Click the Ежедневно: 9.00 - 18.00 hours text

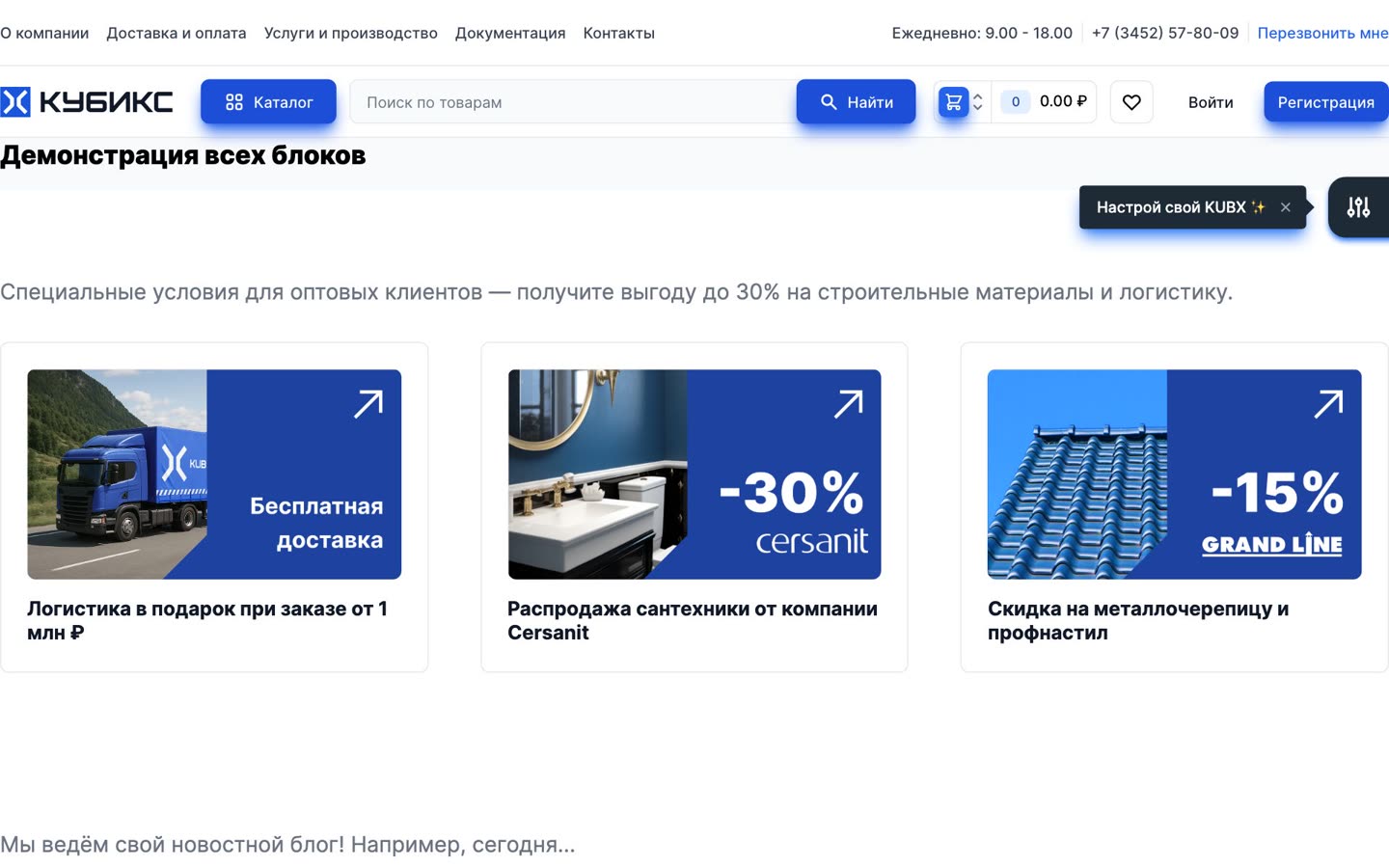pyautogui.click(x=982, y=33)
